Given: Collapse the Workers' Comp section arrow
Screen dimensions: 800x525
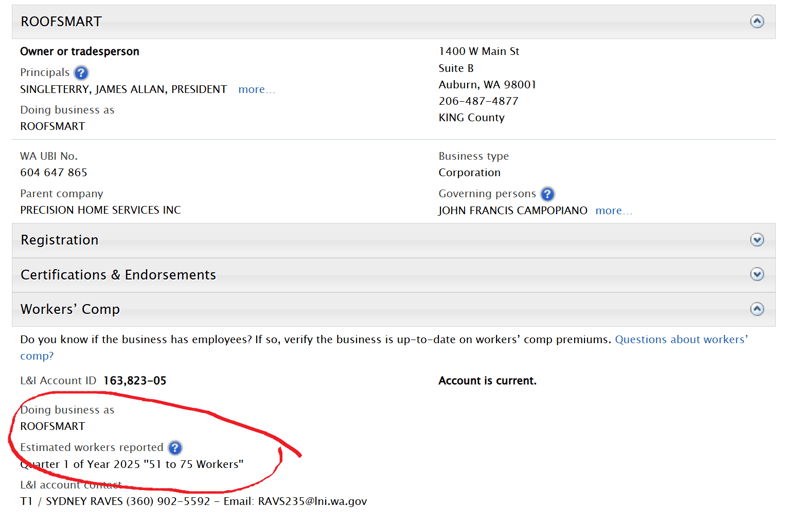Looking at the screenshot, I should 757,309.
